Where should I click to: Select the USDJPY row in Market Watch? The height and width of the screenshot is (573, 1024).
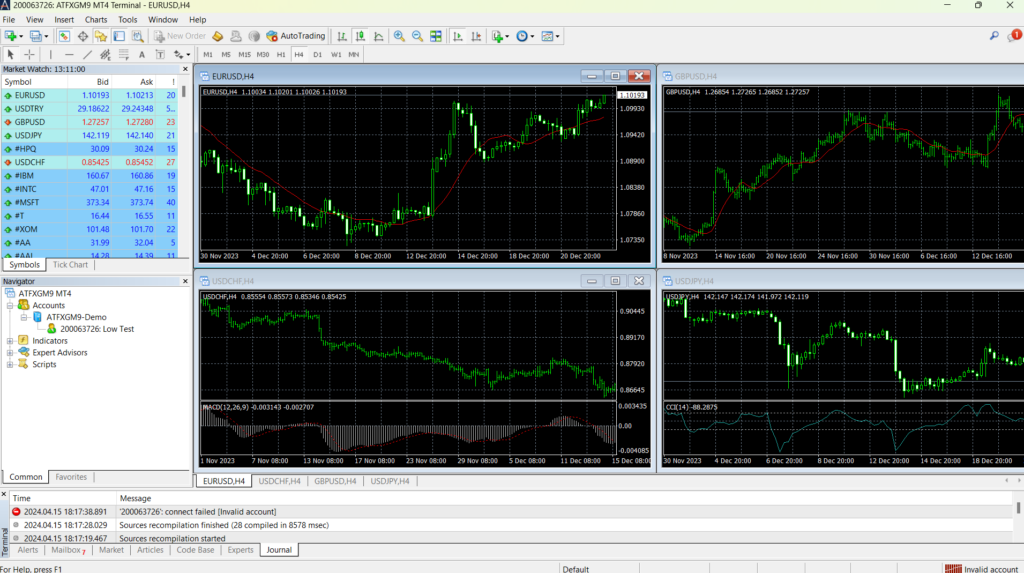(x=89, y=135)
